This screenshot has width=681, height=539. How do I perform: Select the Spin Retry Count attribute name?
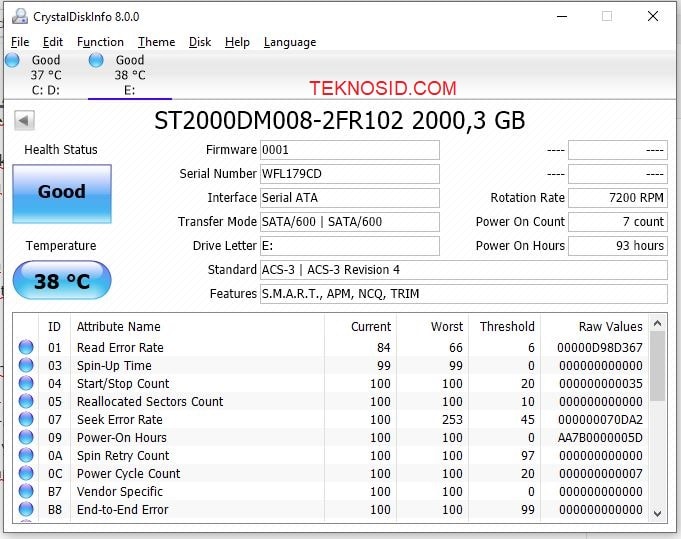pos(123,456)
